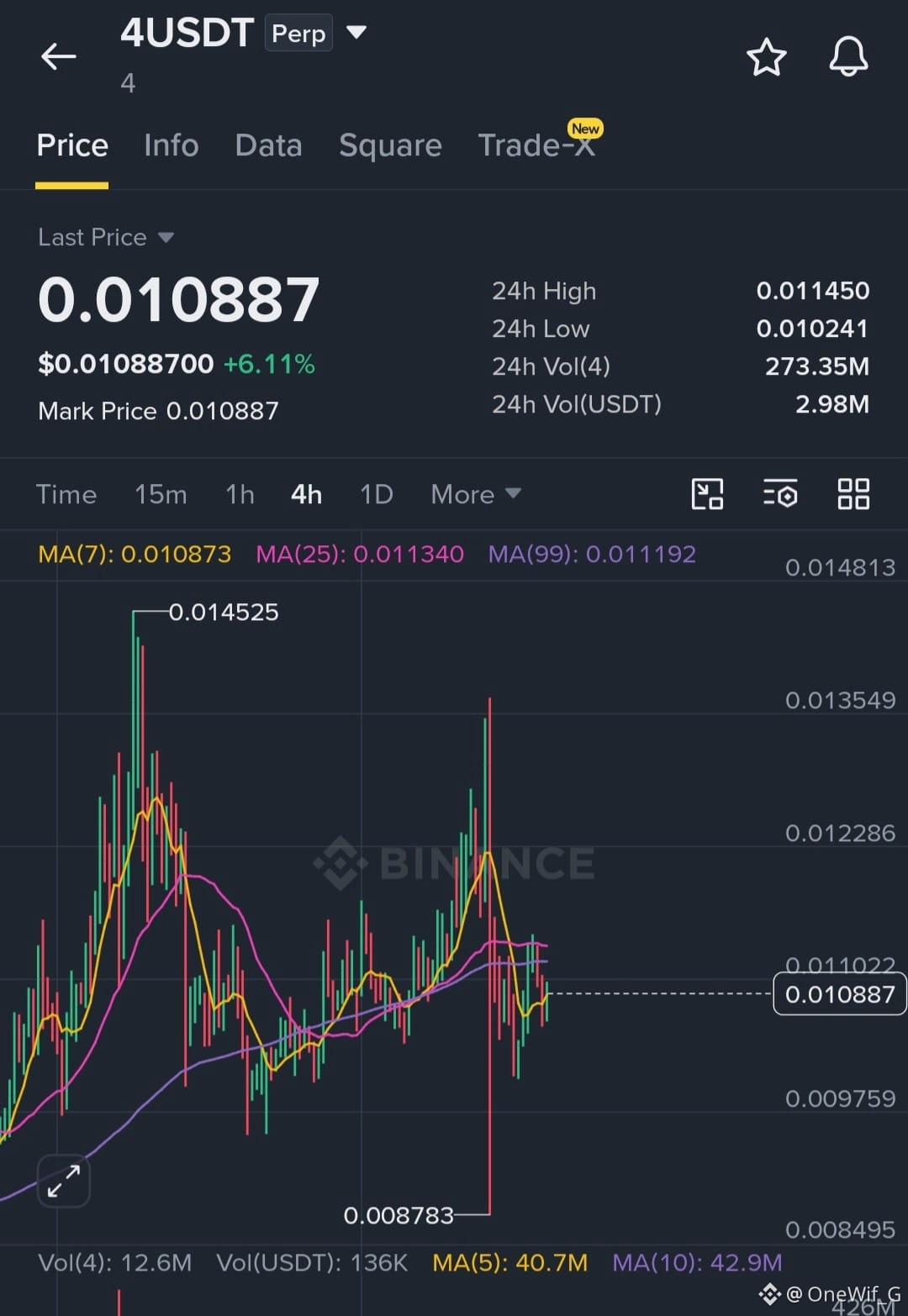
Task: Tap the back arrow icon
Action: (x=58, y=56)
